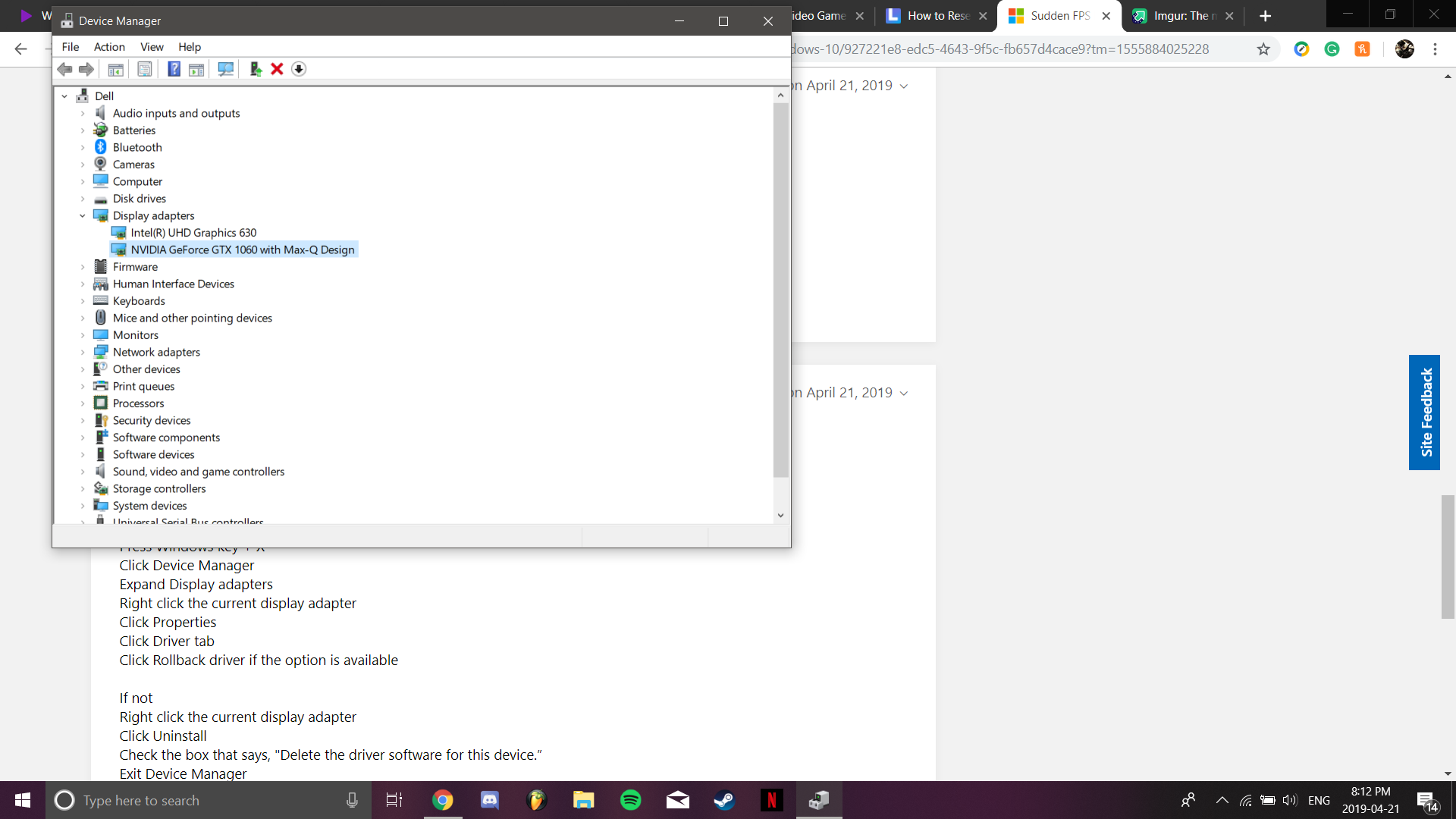The height and width of the screenshot is (819, 1456).
Task: Click the Device Manager scrollbar down arrow
Action: pos(780,516)
